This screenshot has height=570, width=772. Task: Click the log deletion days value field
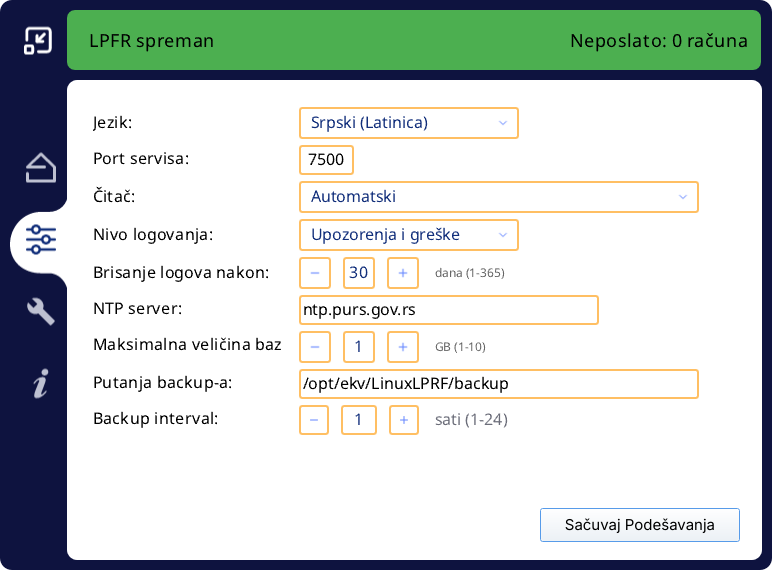[x=358, y=272]
